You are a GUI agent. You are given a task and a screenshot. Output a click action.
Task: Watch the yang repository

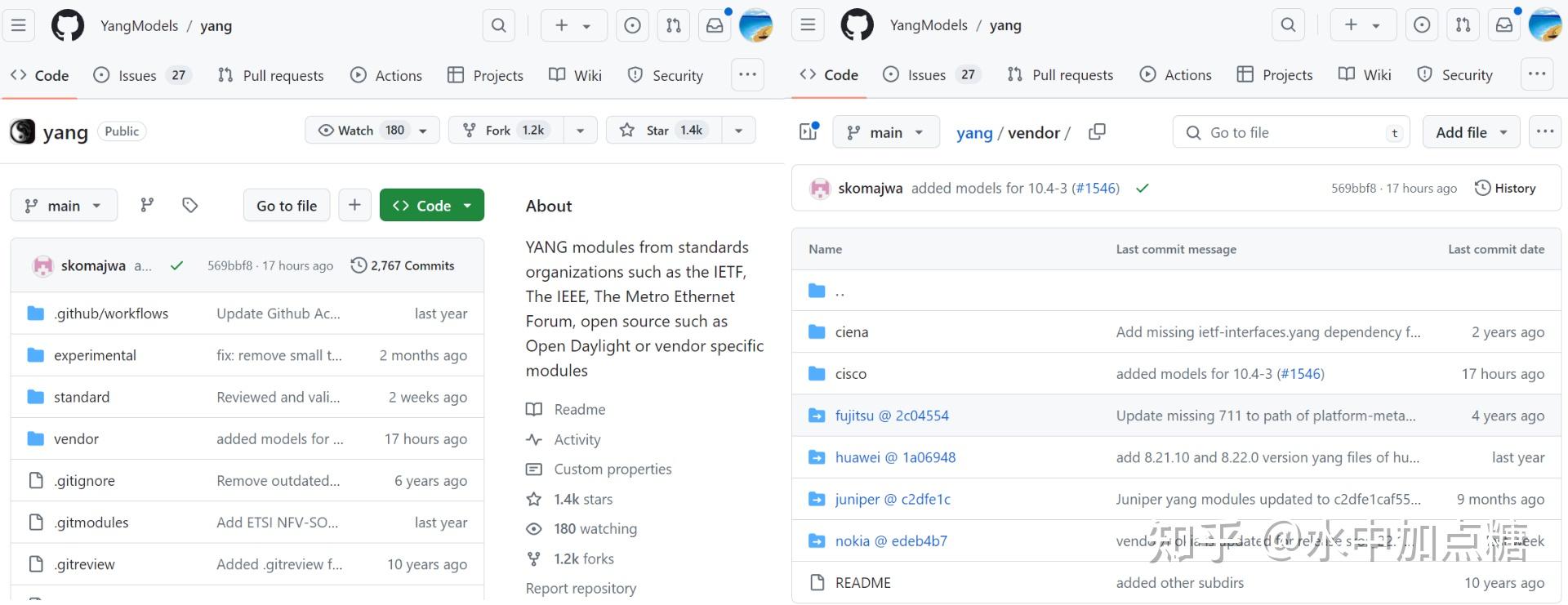[359, 131]
